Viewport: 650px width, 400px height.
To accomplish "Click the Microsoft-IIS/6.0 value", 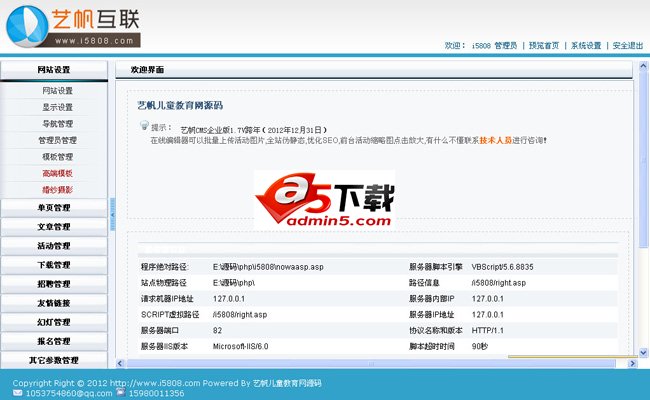I will click(x=240, y=347).
